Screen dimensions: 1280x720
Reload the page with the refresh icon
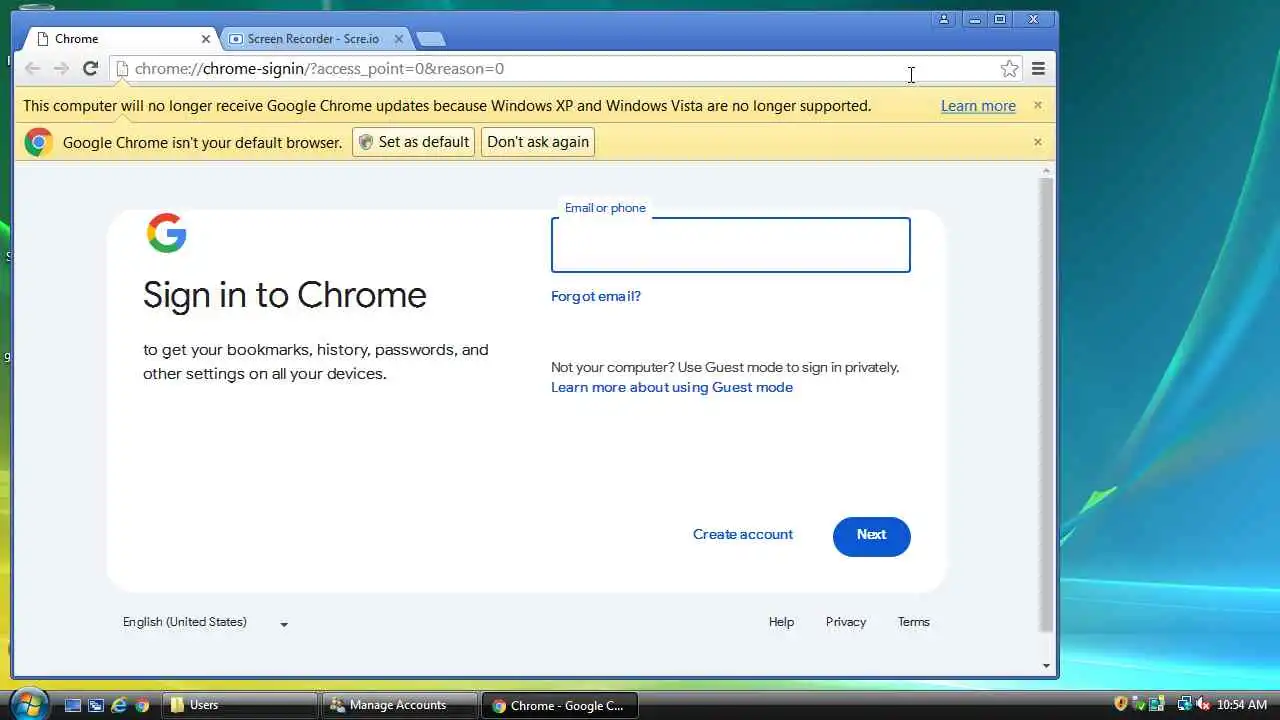[90, 68]
